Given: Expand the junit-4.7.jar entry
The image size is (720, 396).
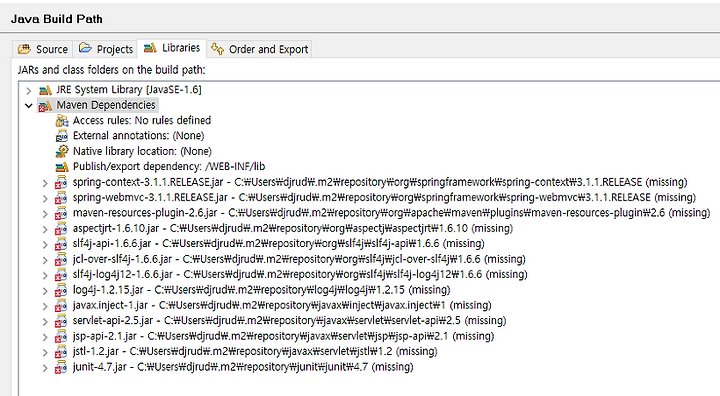Looking at the screenshot, I should [x=45, y=368].
